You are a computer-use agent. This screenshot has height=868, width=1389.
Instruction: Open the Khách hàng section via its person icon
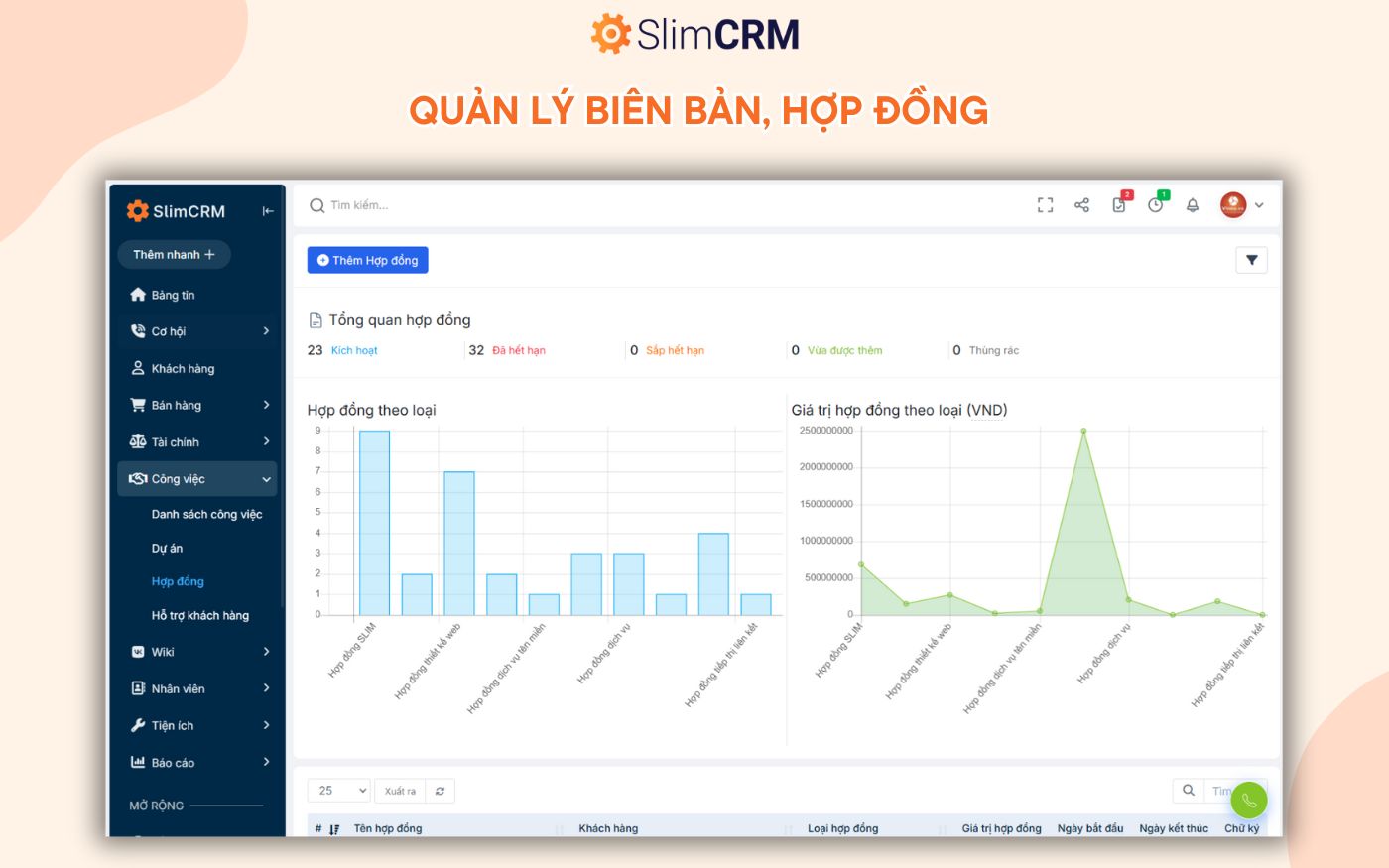coord(138,368)
